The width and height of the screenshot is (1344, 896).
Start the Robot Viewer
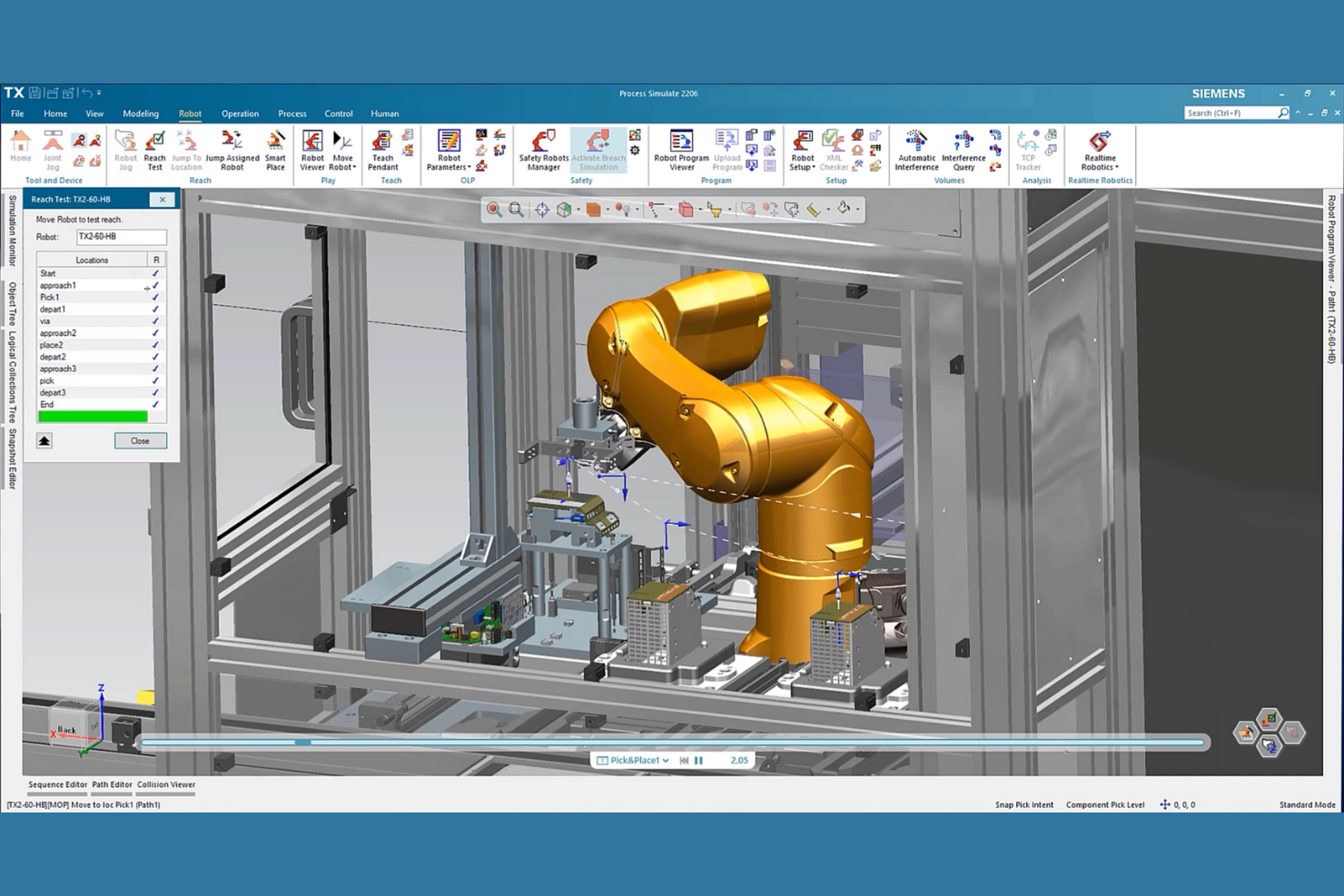pyautogui.click(x=312, y=150)
